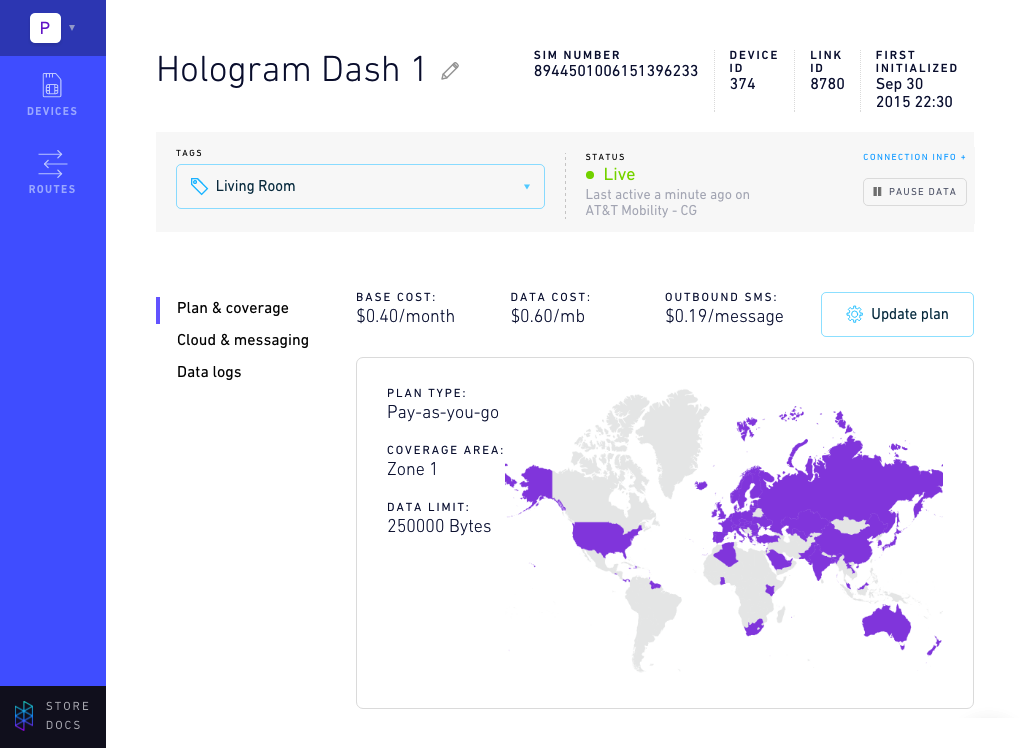Select the Plan & coverage tab
The image size is (1023, 748).
(x=232, y=308)
